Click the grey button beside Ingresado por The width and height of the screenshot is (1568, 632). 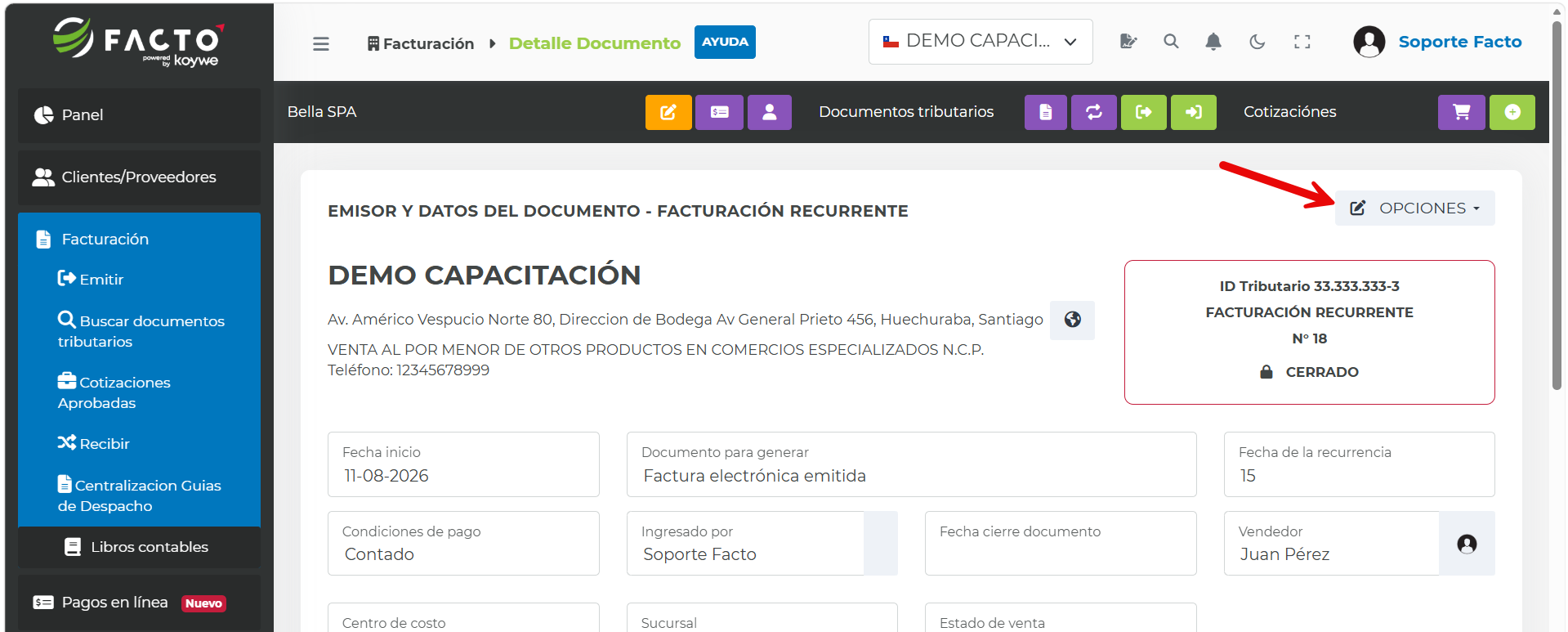(881, 544)
